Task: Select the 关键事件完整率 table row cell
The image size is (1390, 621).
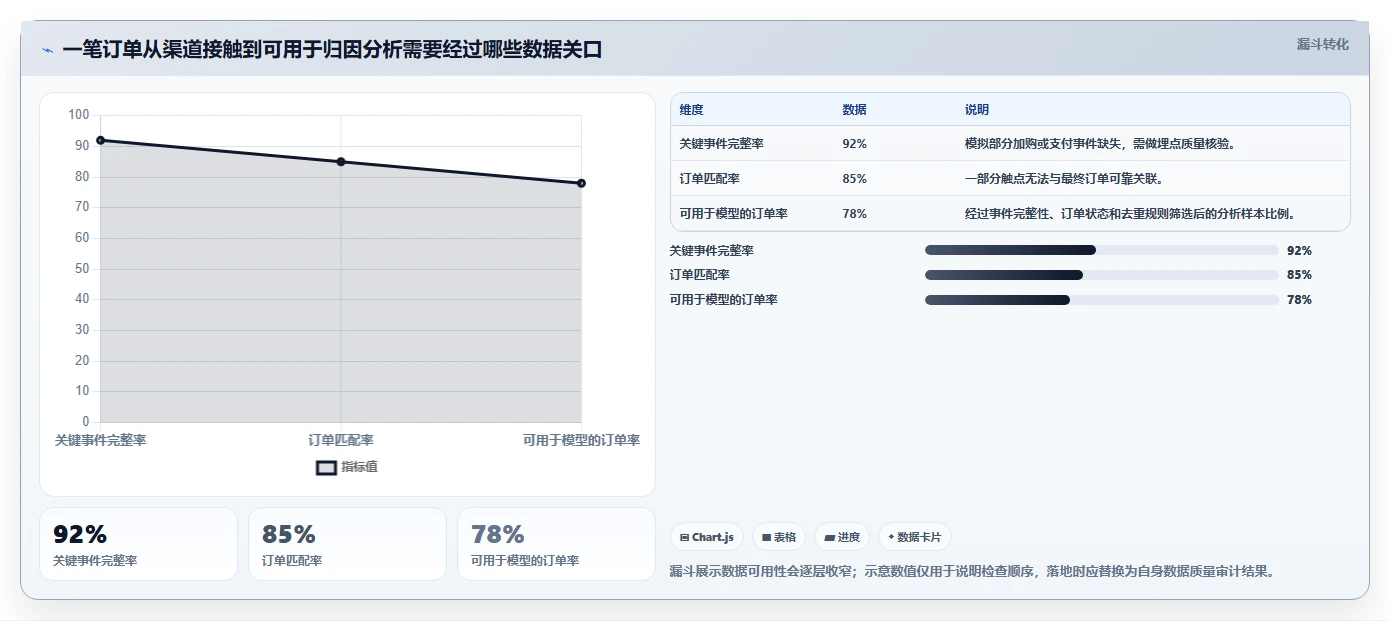Action: (x=721, y=144)
